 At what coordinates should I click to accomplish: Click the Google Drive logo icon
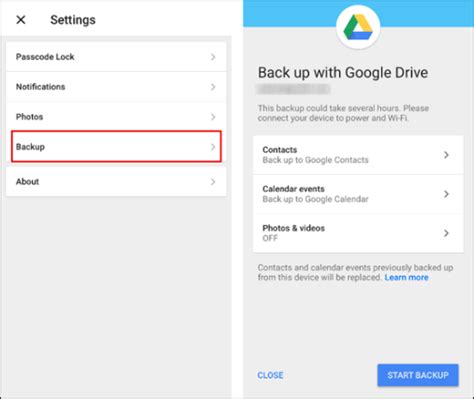pyautogui.click(x=358, y=27)
